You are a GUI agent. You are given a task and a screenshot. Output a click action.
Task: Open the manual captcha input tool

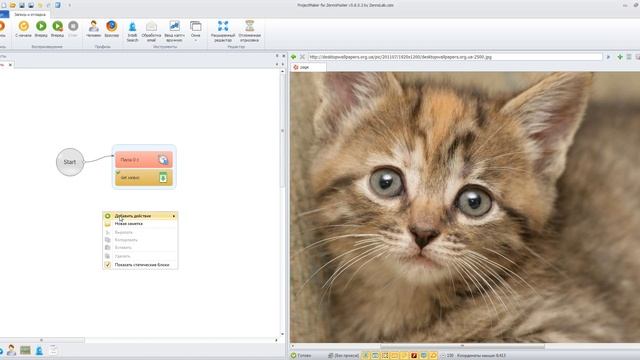pos(174,31)
